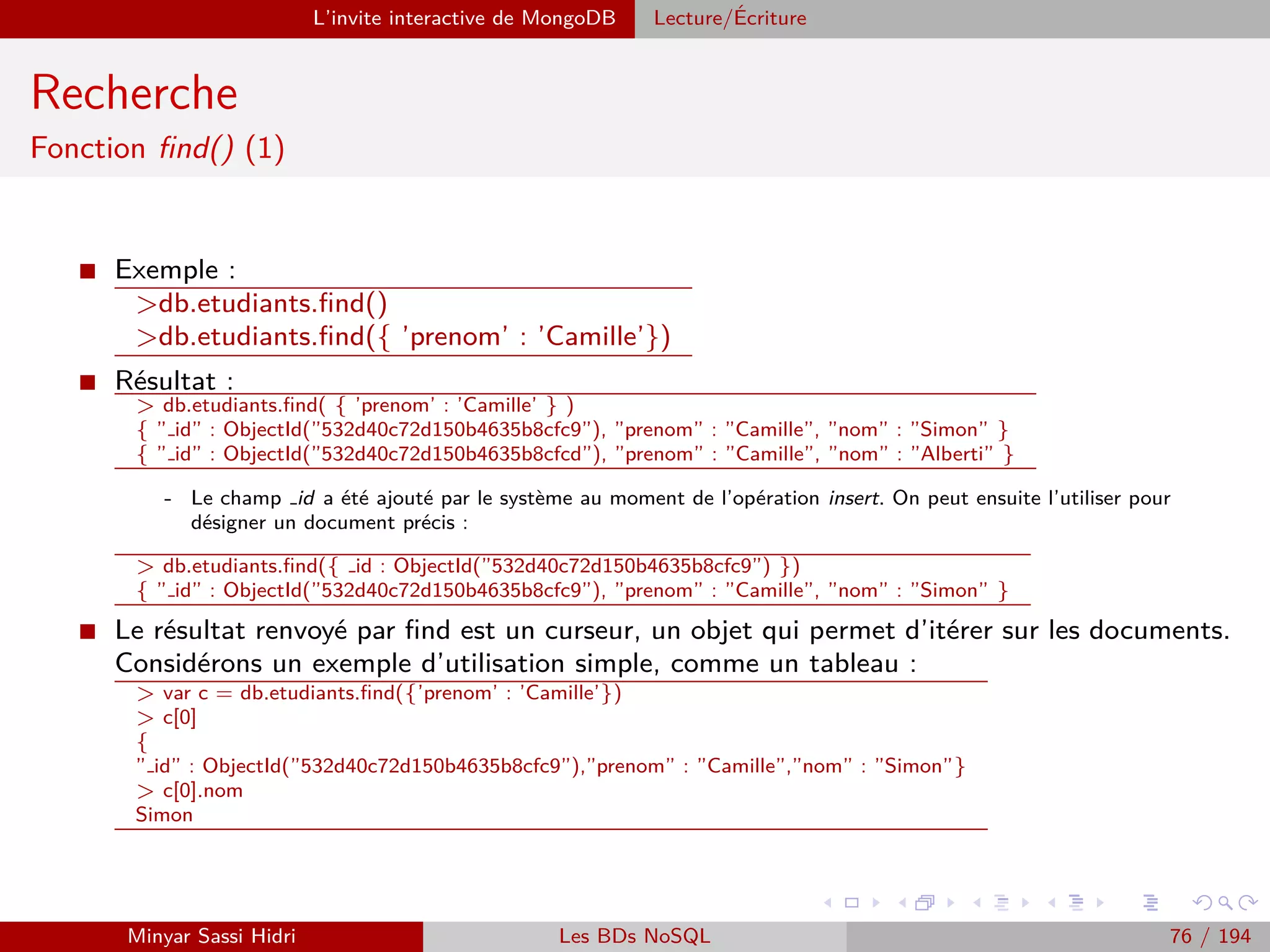Click the Résultat bullet label
This screenshot has width=1270, height=952.
click(174, 380)
